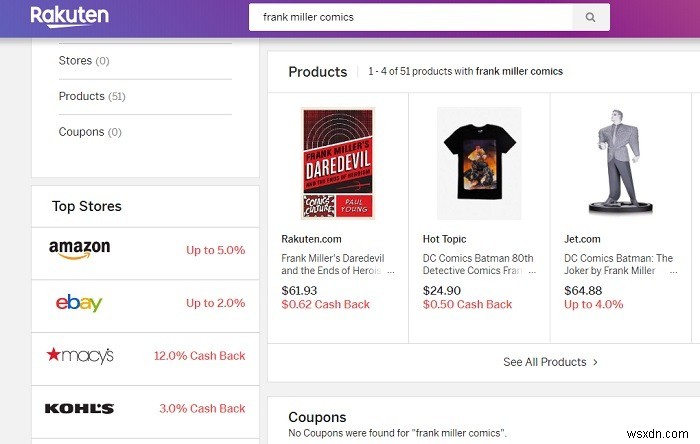The width and height of the screenshot is (700, 444).
Task: Click Macy's 12.0% Cash Back offer
Action: pos(199,355)
